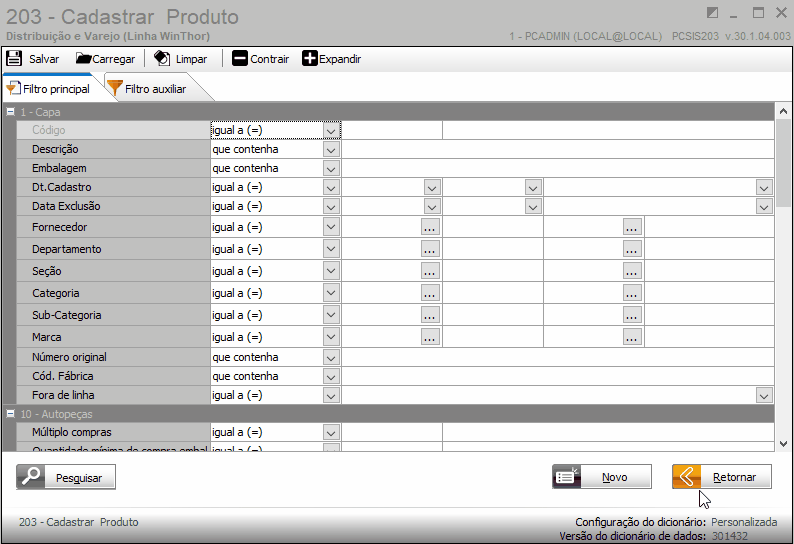Image resolution: width=794 pixels, height=544 pixels.
Task: Open second Sub-Categoria lookup ellipsis button
Action: (x=631, y=315)
